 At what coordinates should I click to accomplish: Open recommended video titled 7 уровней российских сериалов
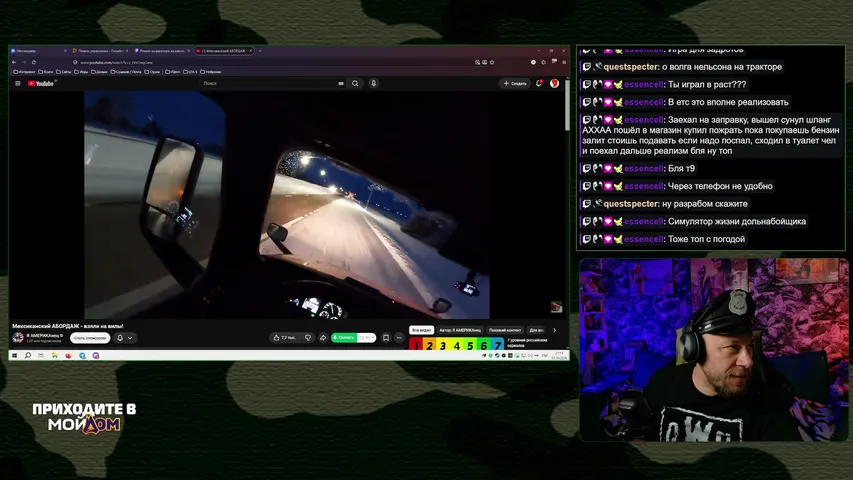pyautogui.click(x=527, y=343)
